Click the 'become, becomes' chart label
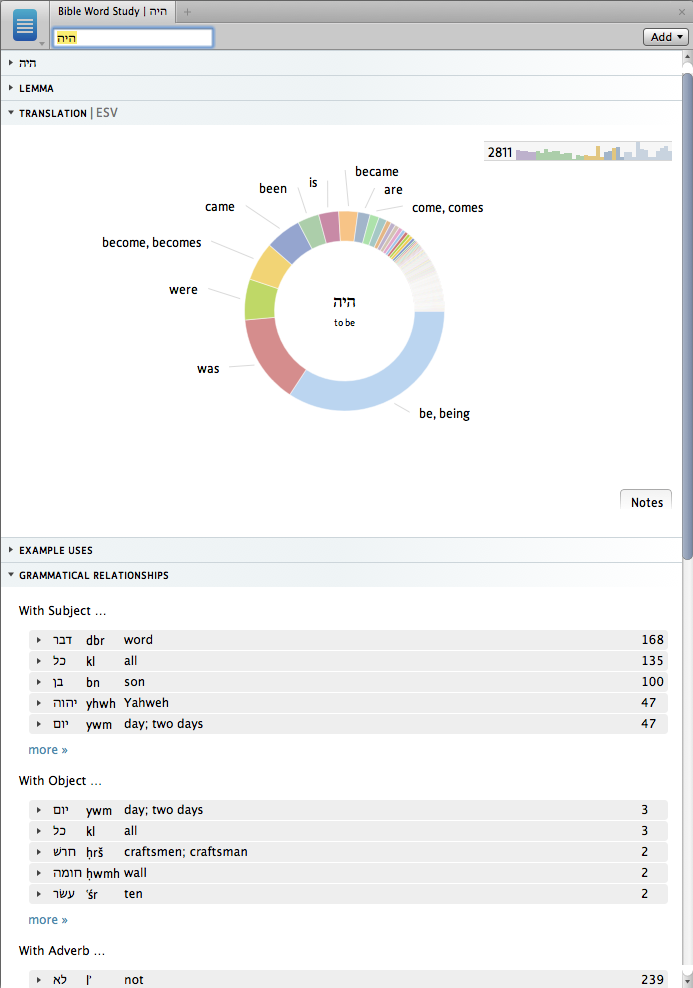 click(152, 243)
